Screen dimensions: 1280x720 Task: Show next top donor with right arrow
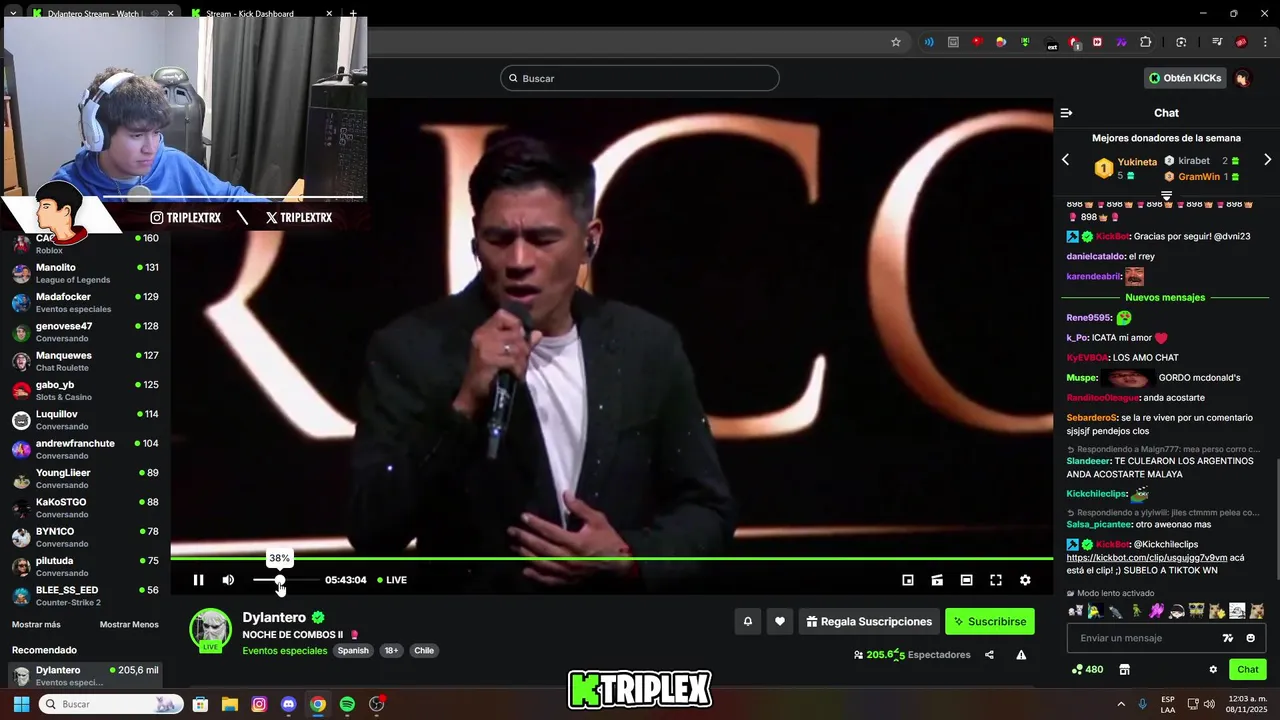(1267, 160)
